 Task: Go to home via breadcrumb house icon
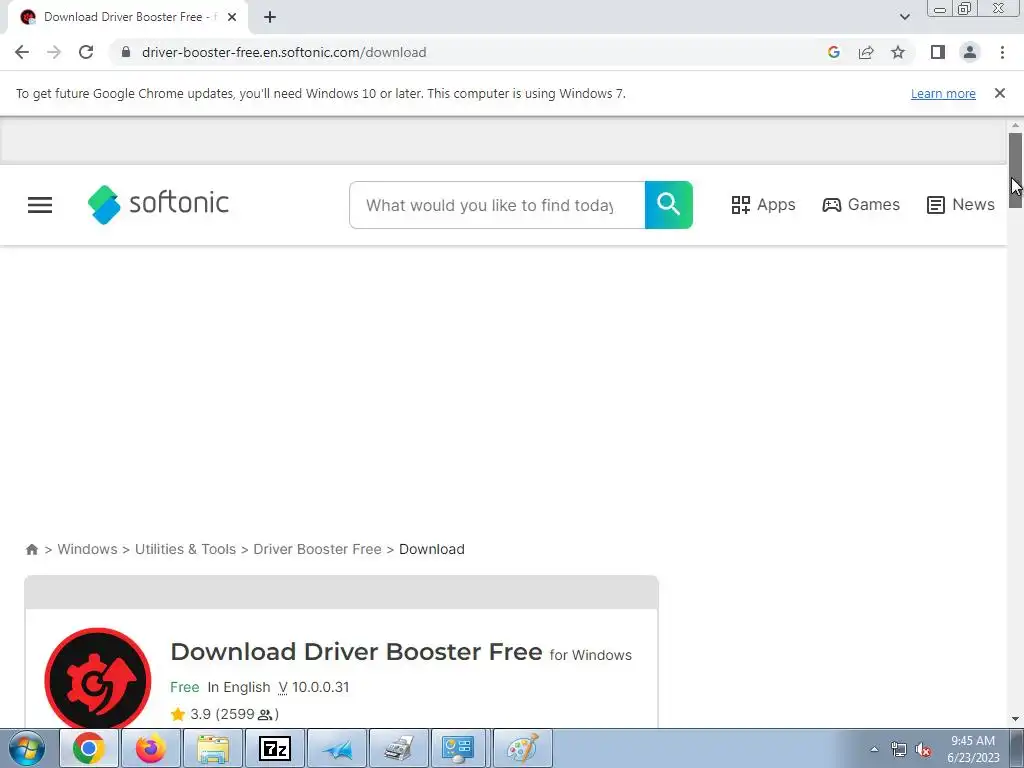tap(31, 549)
